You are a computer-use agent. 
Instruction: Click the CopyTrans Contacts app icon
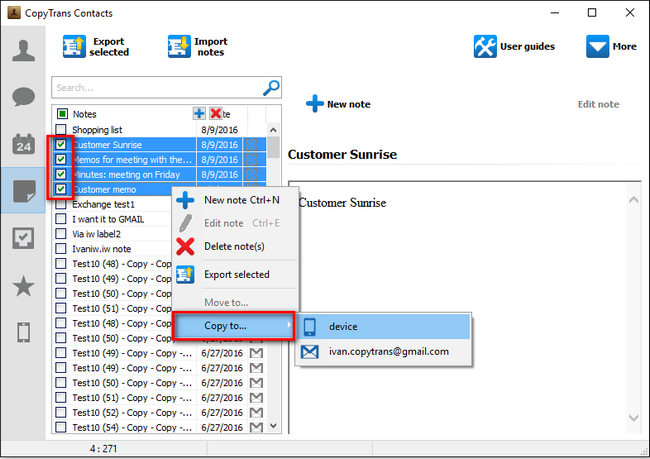click(14, 12)
